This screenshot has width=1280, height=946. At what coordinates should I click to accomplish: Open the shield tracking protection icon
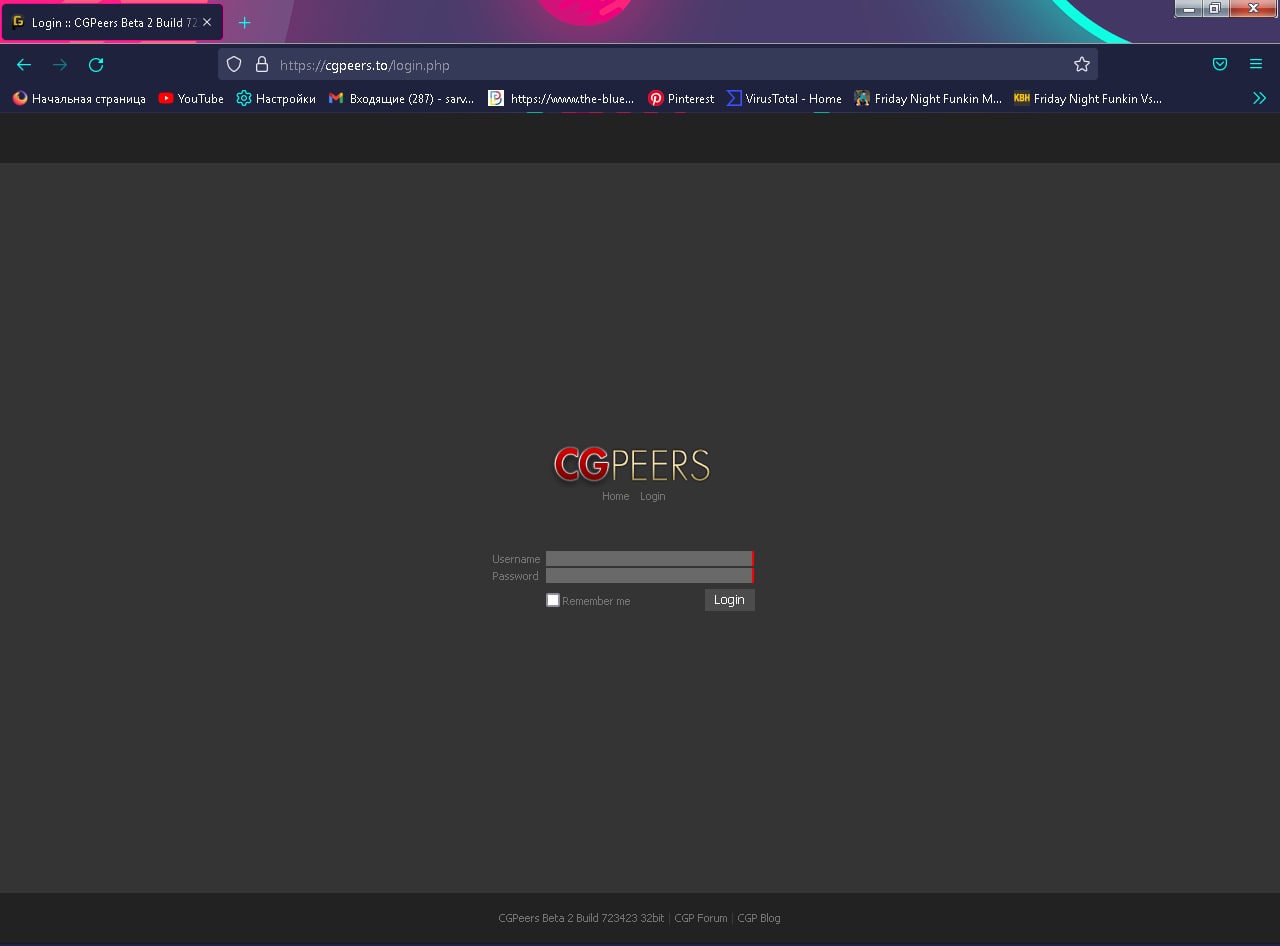(x=234, y=65)
